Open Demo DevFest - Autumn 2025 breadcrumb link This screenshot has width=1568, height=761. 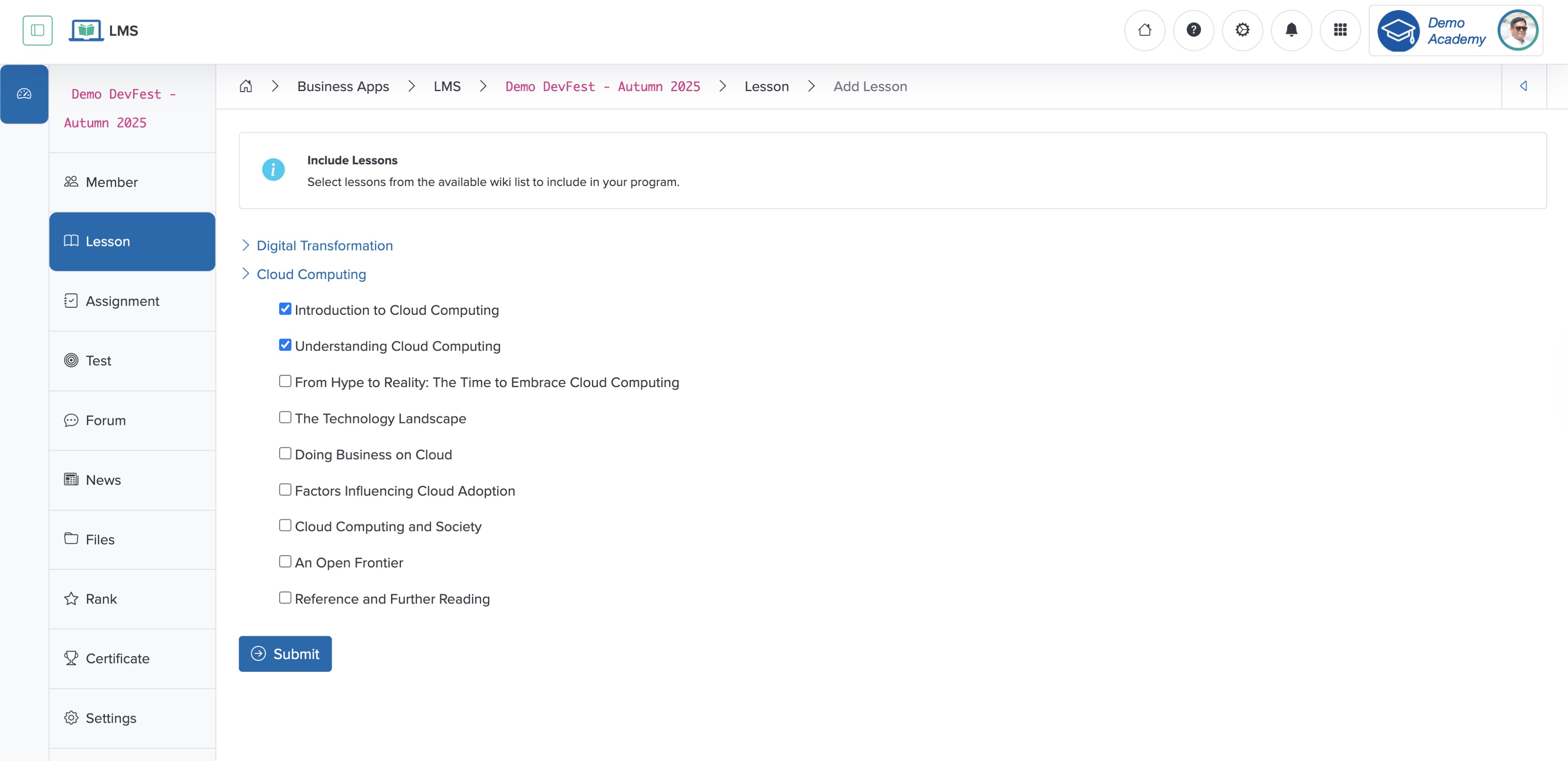602,86
